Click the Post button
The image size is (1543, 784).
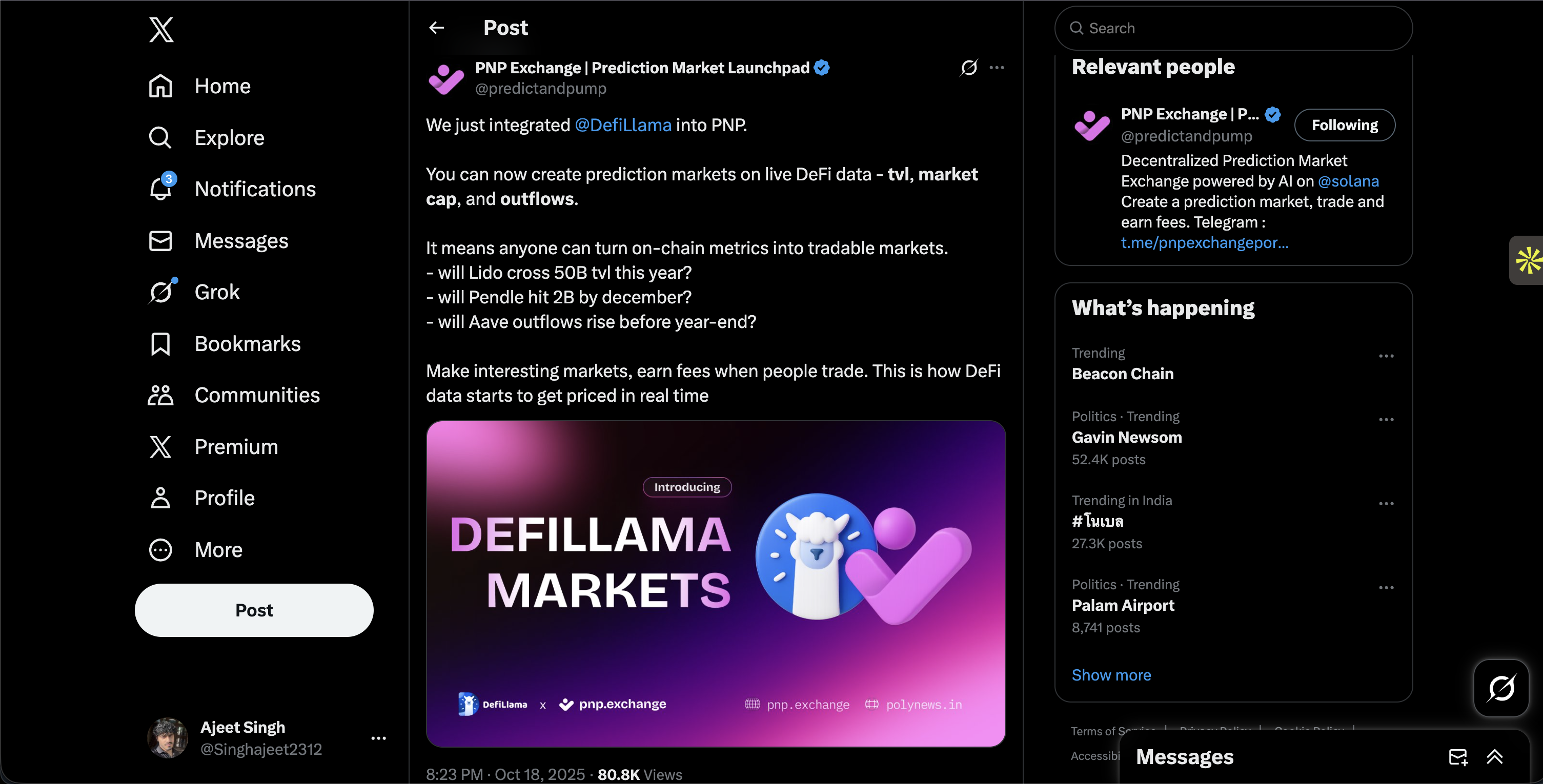tap(254, 610)
